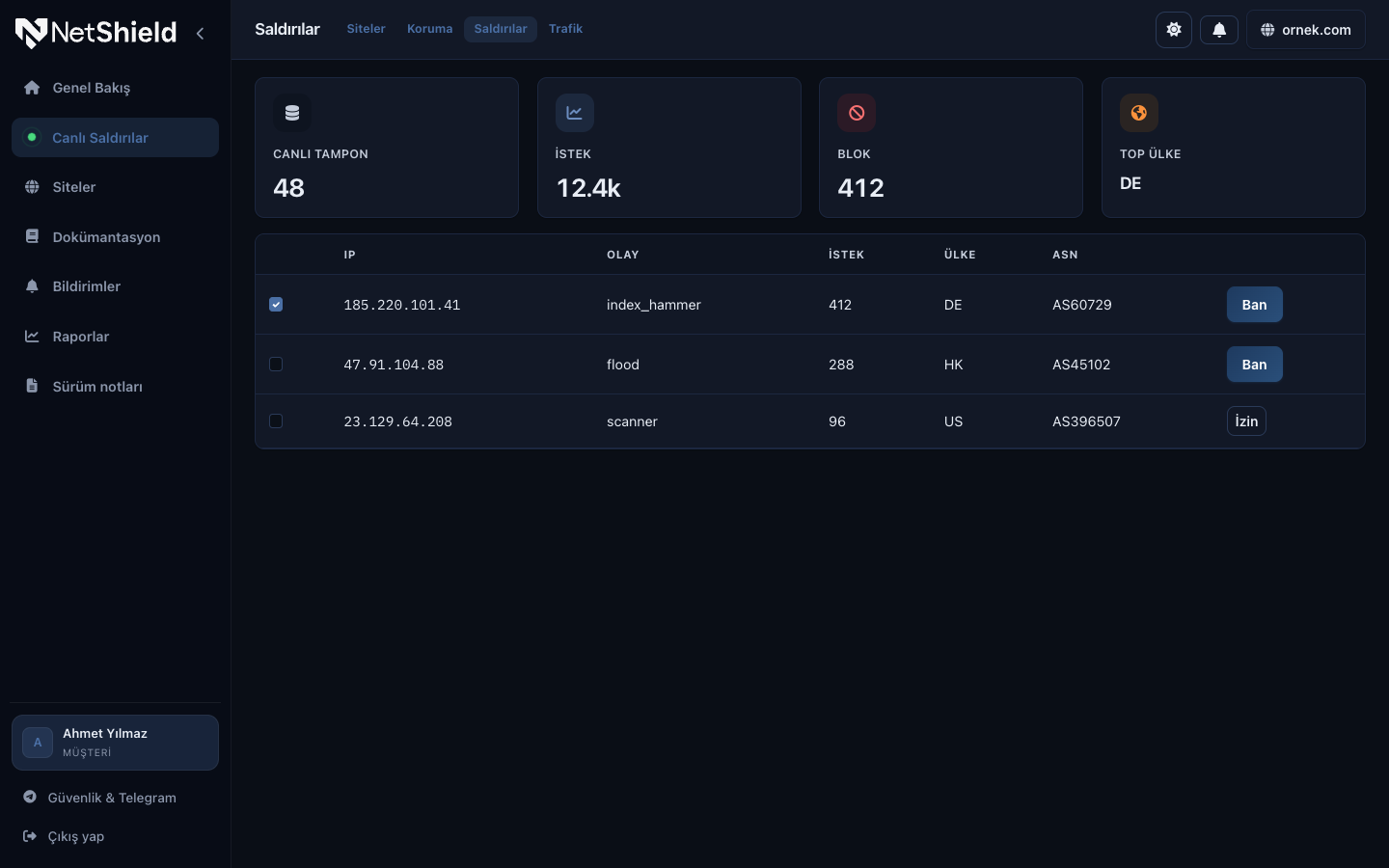This screenshot has width=1389, height=868.
Task: Ban the flood attacker 47.91.104.88
Action: pyautogui.click(x=1255, y=365)
